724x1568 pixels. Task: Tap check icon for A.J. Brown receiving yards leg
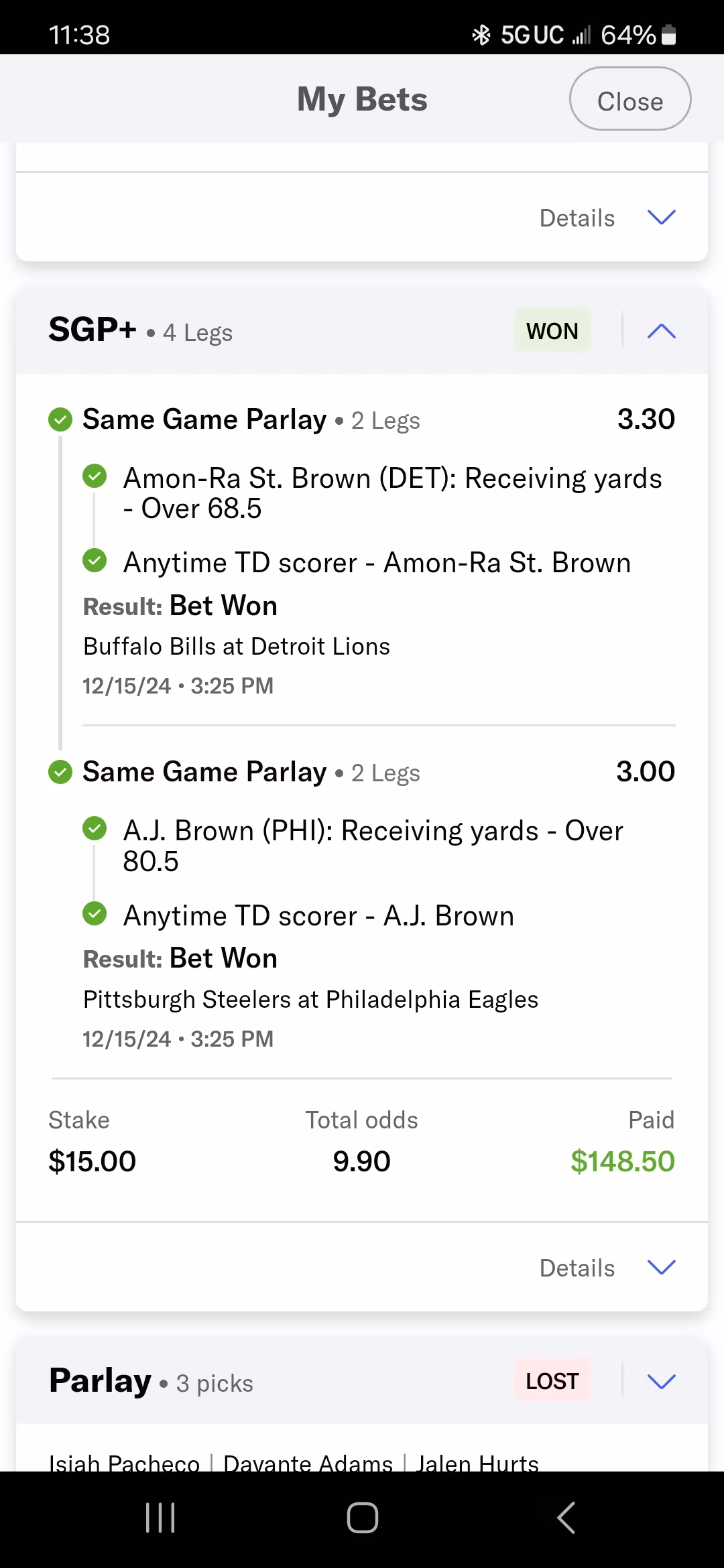click(x=95, y=830)
